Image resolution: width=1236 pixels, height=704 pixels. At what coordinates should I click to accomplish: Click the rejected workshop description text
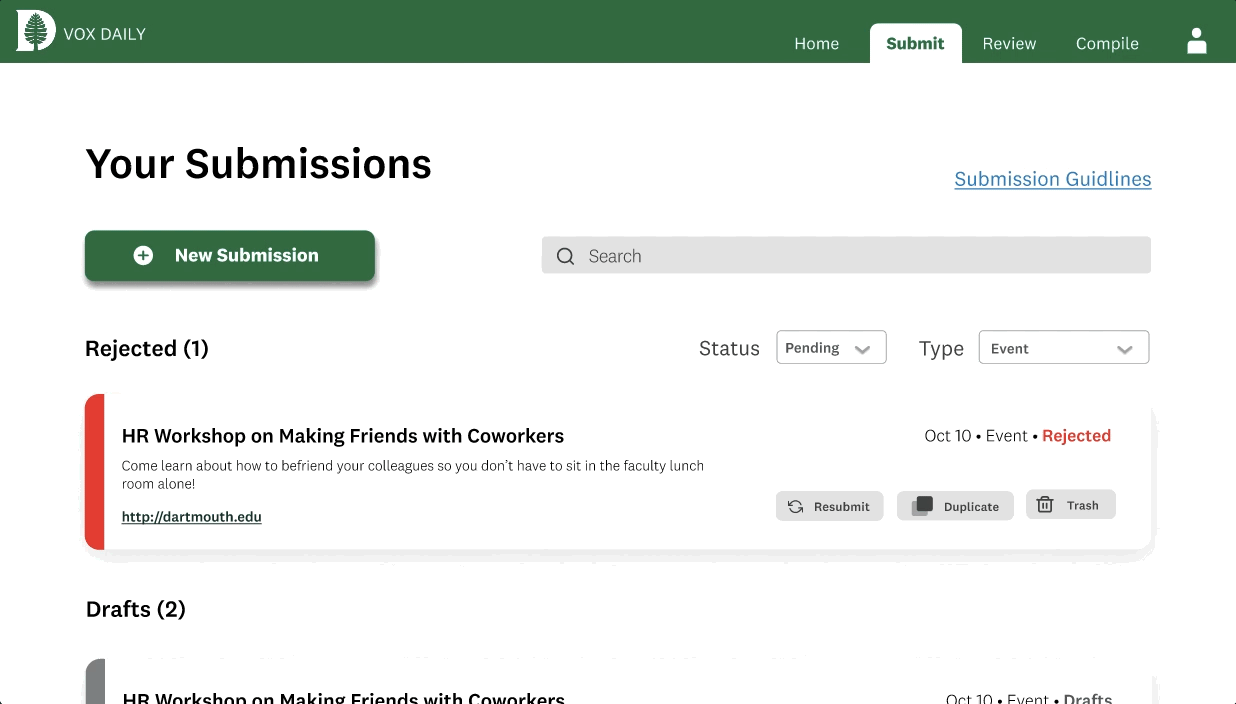click(x=413, y=475)
